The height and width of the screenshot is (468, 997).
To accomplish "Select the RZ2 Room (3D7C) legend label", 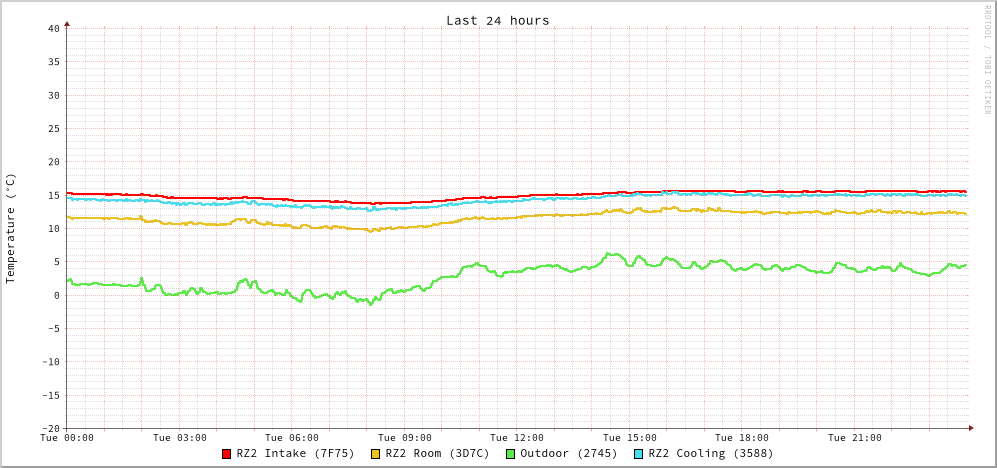I will (437, 454).
